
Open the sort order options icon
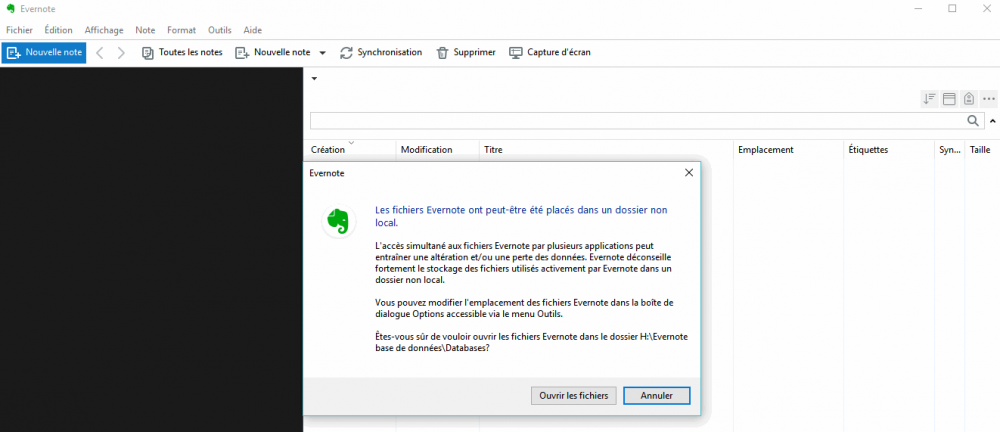click(929, 99)
